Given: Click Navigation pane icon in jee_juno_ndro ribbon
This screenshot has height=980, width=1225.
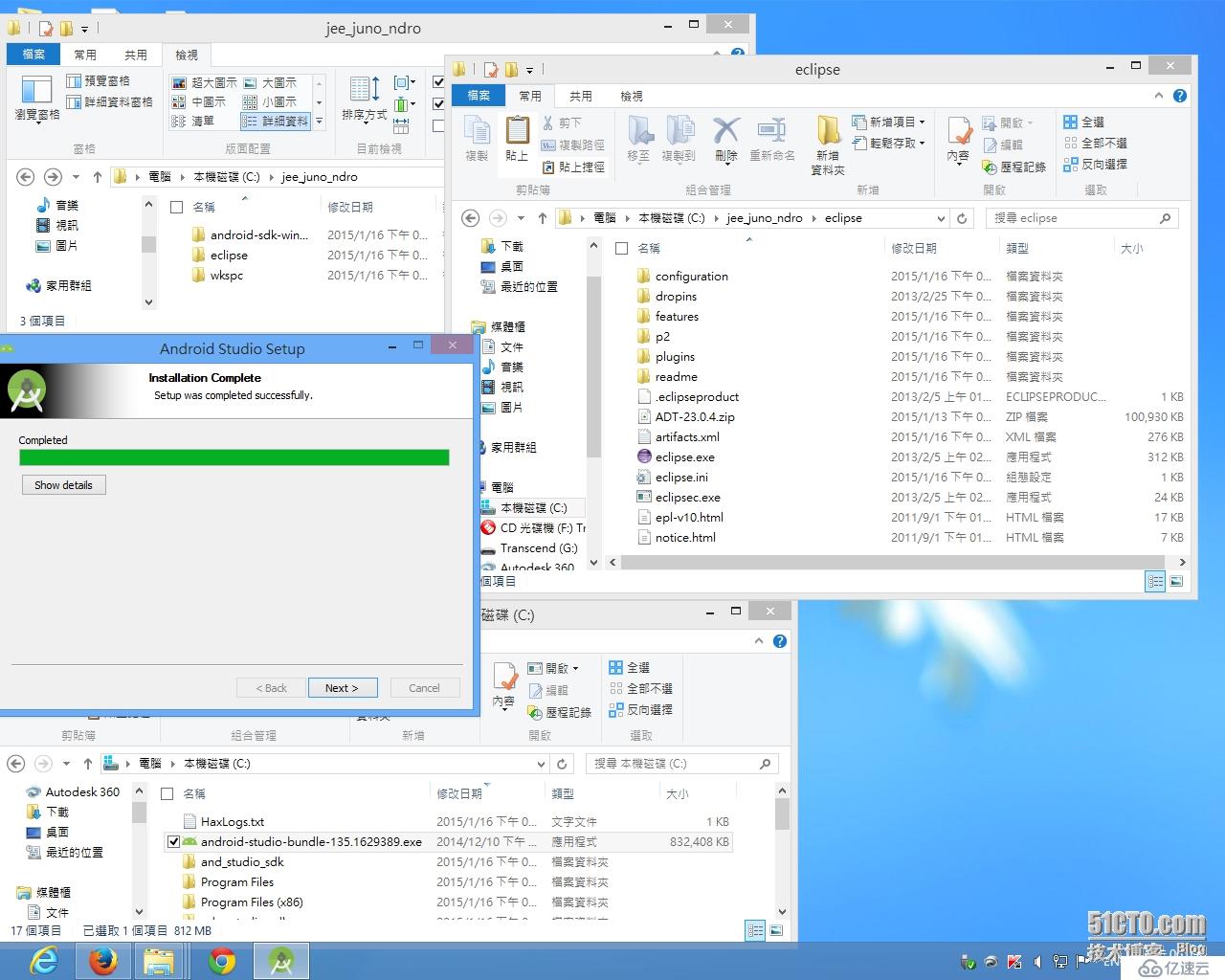Looking at the screenshot, I should (x=36, y=91).
